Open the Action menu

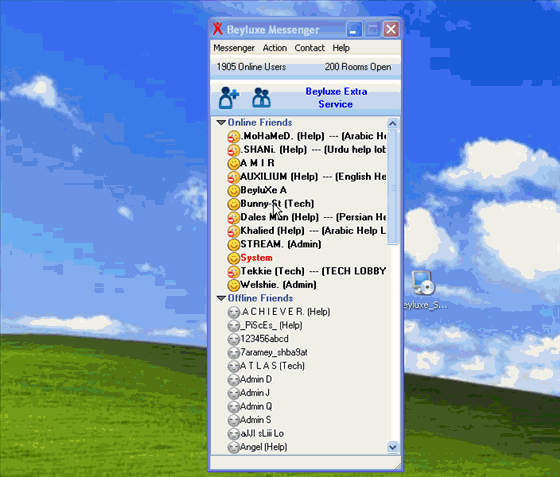pyautogui.click(x=275, y=48)
